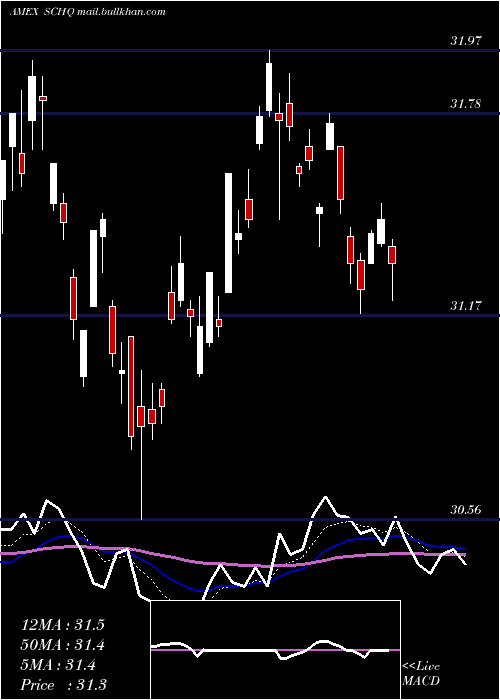500x700 pixels.
Task: Click inside the Live MACD inset chart
Action: [275, 650]
